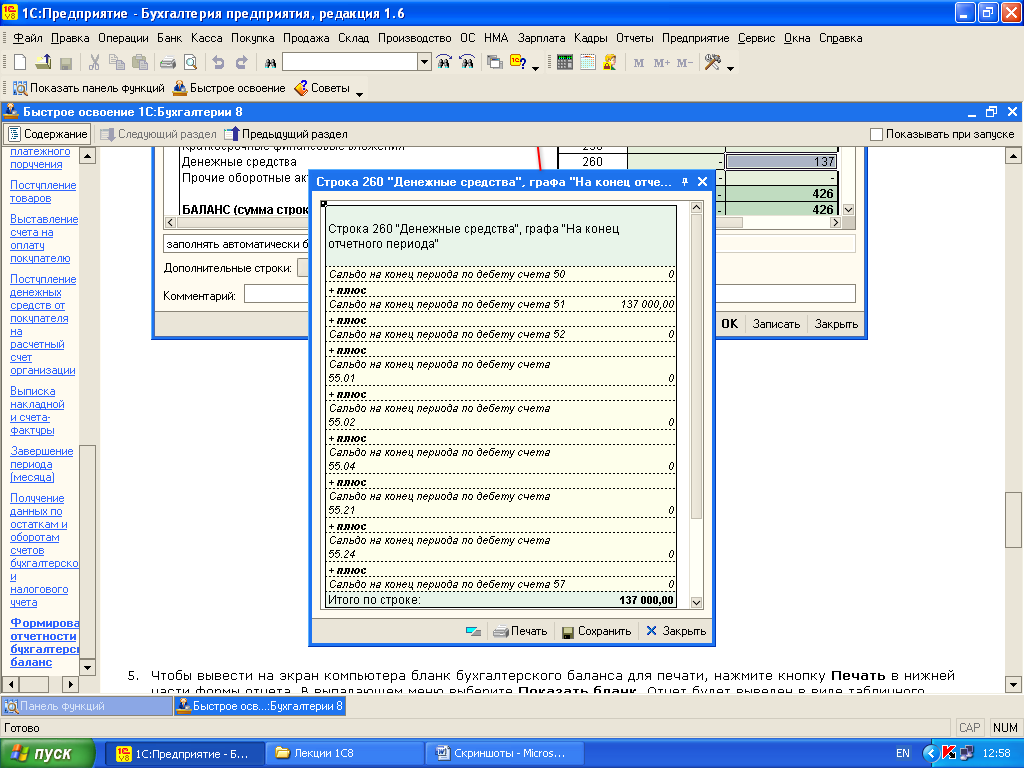Click Показать панель функций button
This screenshot has height=768, width=1024.
click(89, 88)
